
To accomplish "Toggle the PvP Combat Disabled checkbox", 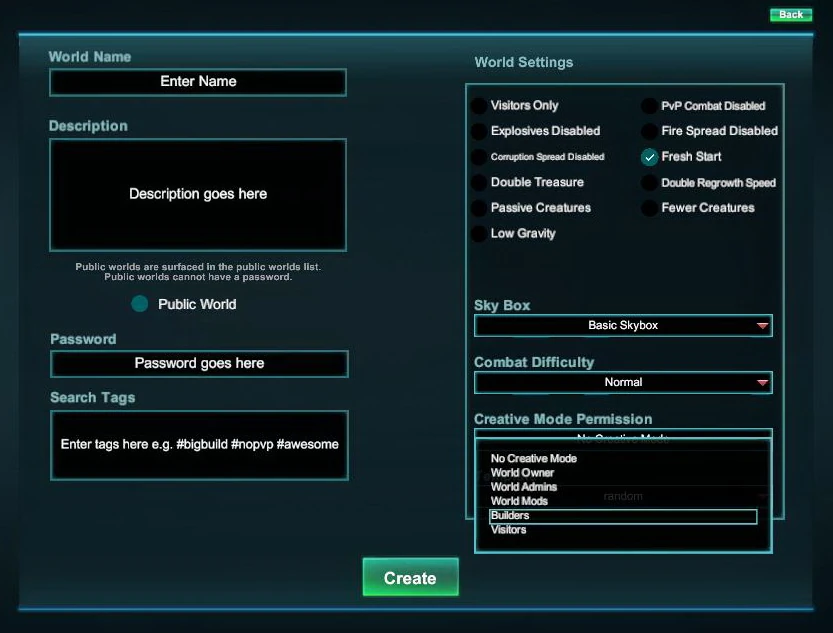I will pyautogui.click(x=649, y=106).
